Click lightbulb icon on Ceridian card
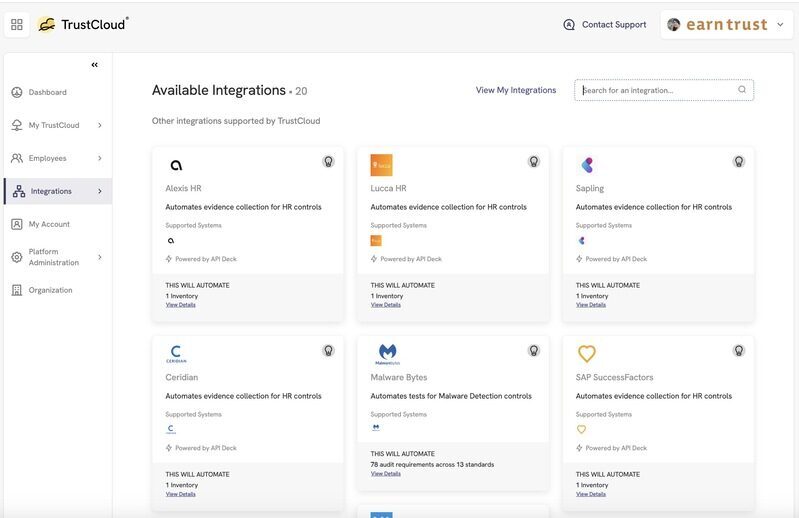Image resolution: width=799 pixels, height=518 pixels. tap(329, 350)
